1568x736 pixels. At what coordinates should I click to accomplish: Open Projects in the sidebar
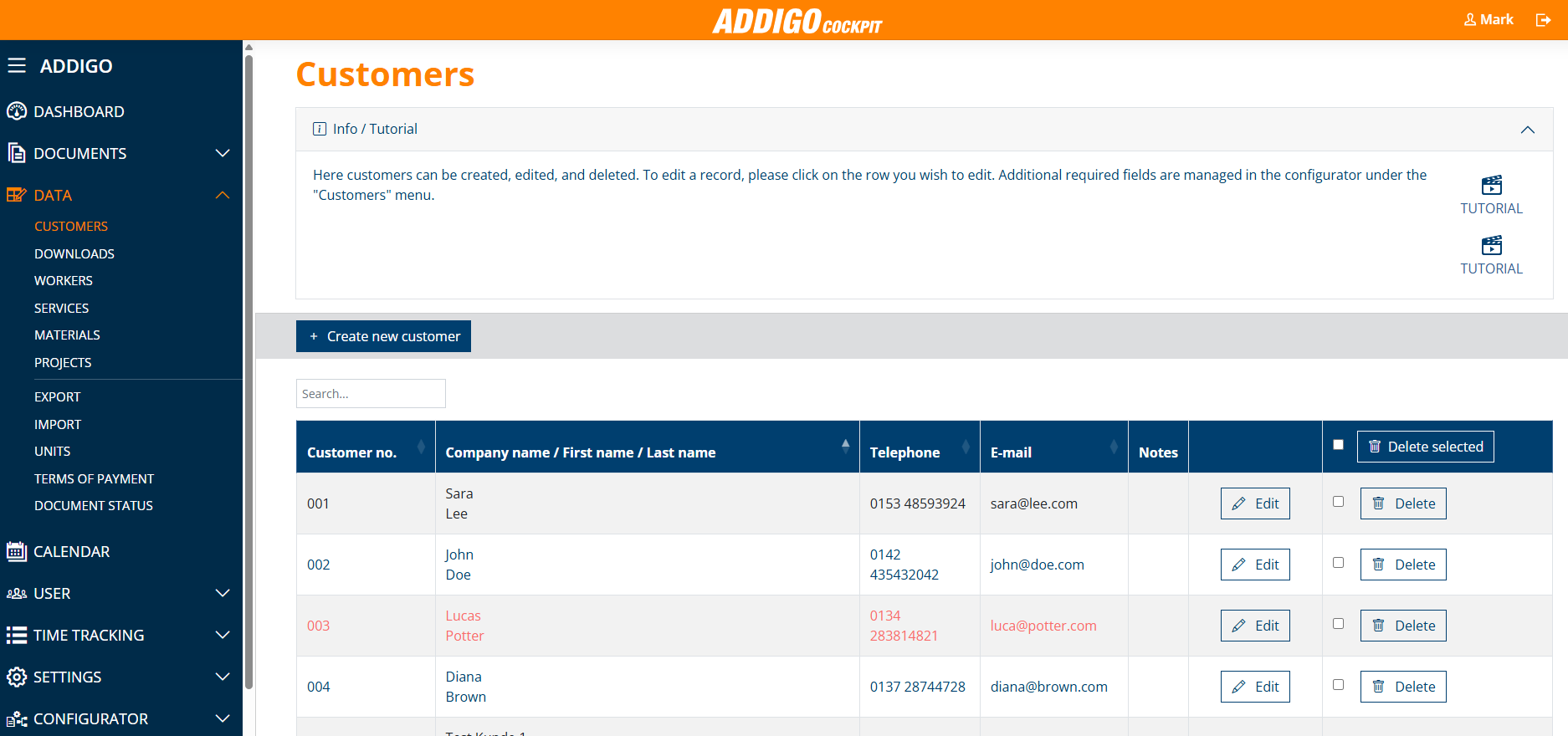point(63,363)
